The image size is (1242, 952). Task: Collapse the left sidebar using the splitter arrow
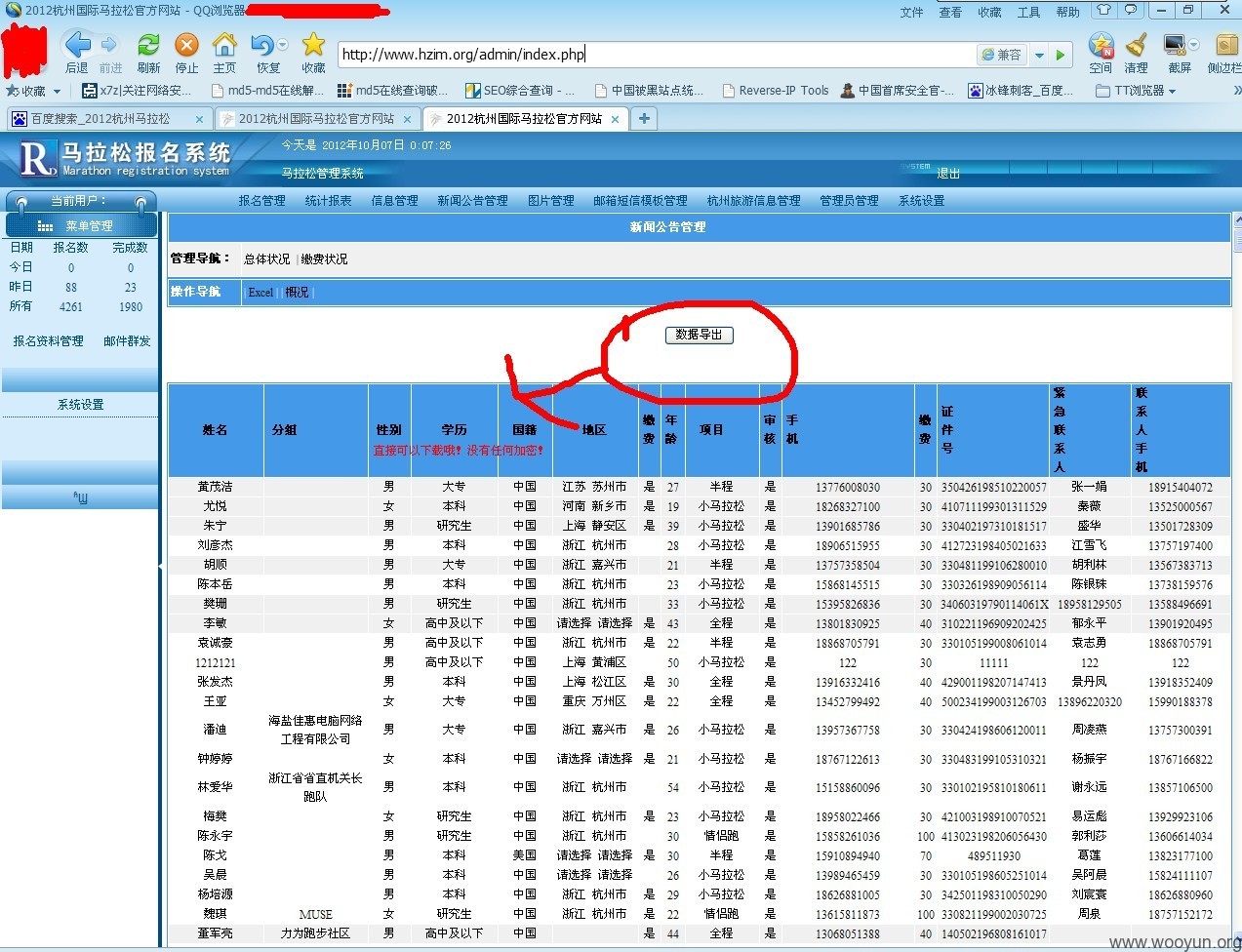pyautogui.click(x=161, y=566)
